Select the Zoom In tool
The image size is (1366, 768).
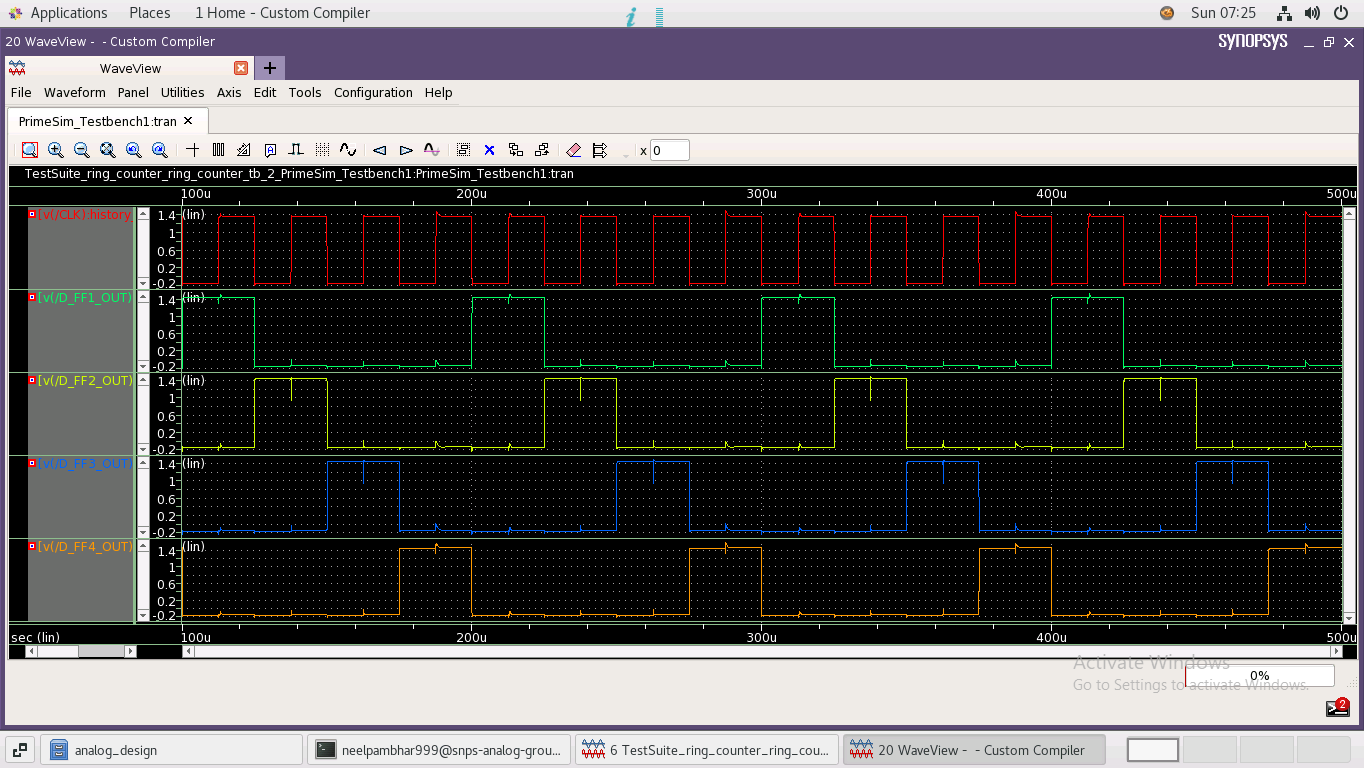55,150
